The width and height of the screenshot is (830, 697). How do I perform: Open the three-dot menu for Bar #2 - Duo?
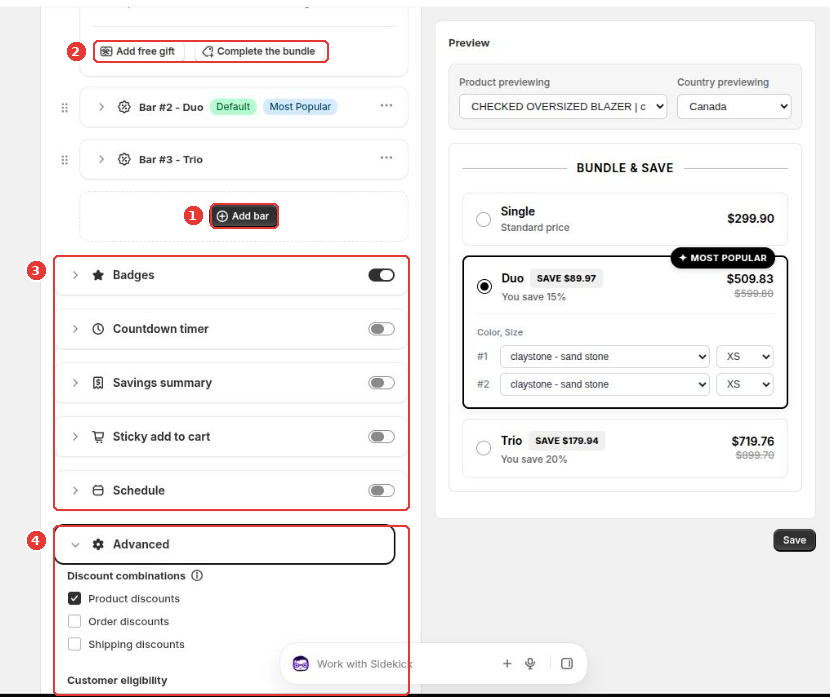coord(386,106)
